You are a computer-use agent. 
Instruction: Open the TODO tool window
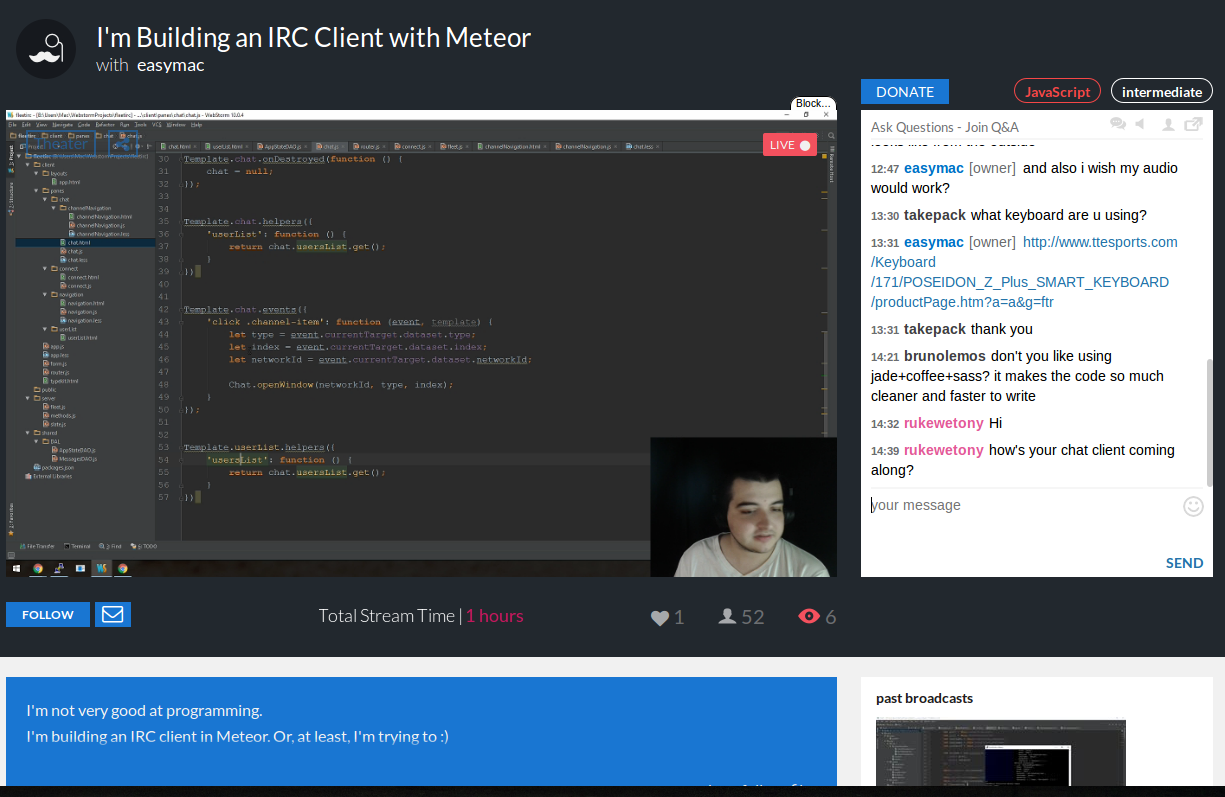[144, 546]
